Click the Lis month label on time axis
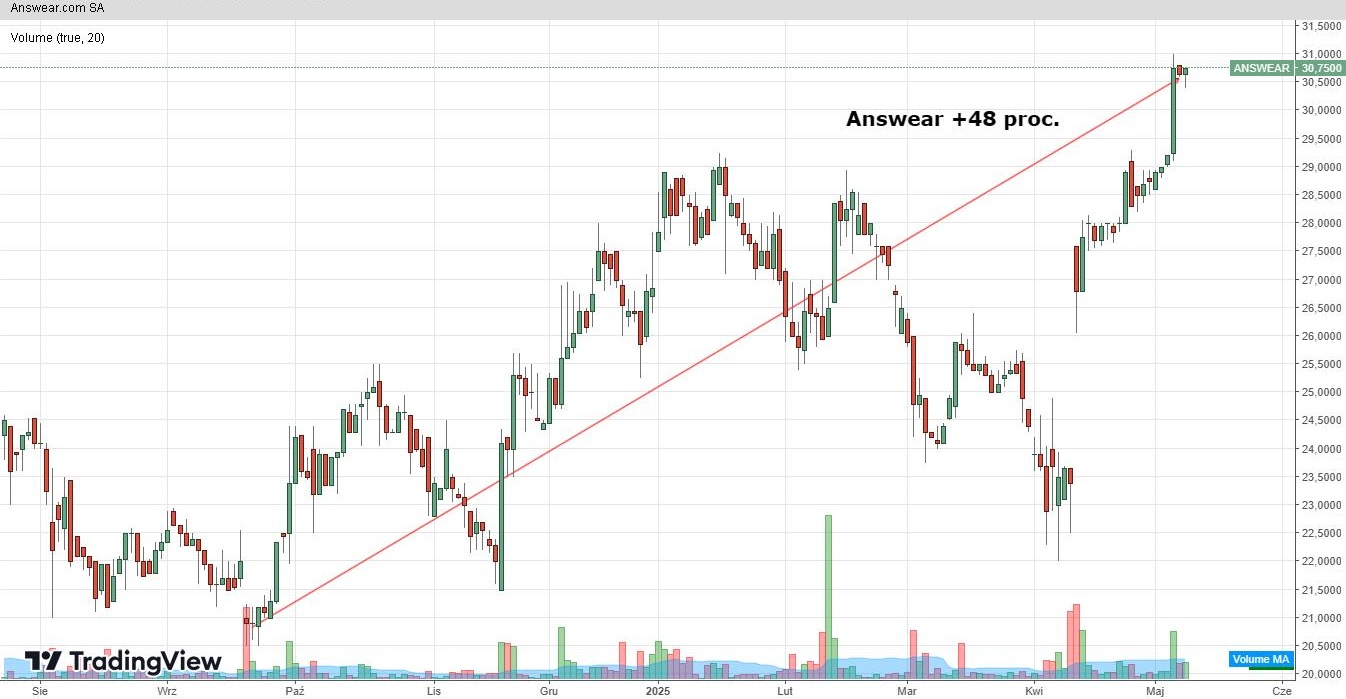Image resolution: width=1346 pixels, height=699 pixels. tap(433, 690)
